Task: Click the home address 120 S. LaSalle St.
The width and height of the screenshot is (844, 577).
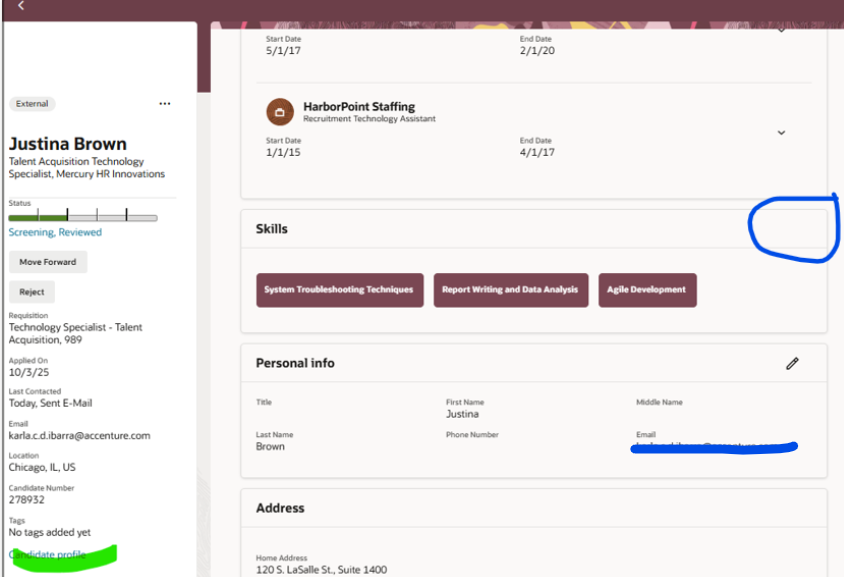Action: pos(321,569)
